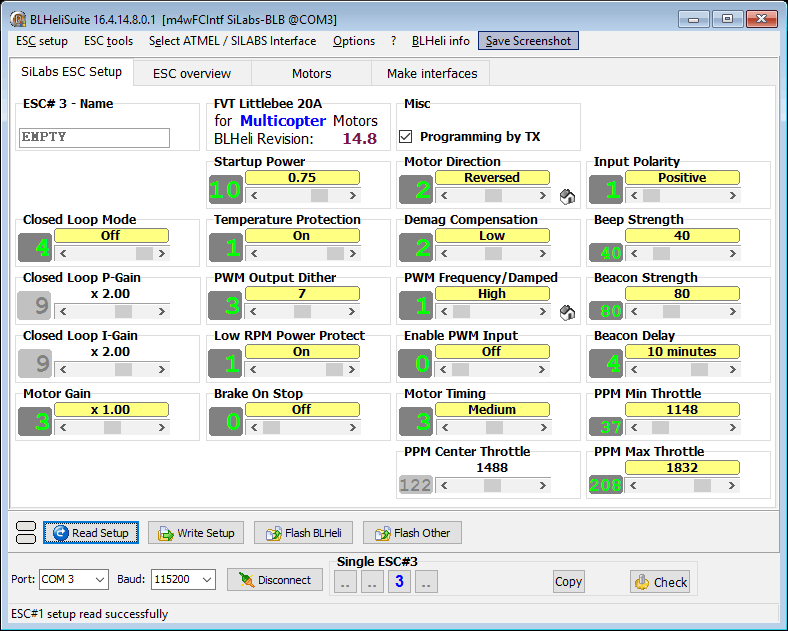Viewport: 788px width, 631px height.
Task: Open the Select ATMEL / SILABS Interface menu
Action: pyautogui.click(x=232, y=41)
